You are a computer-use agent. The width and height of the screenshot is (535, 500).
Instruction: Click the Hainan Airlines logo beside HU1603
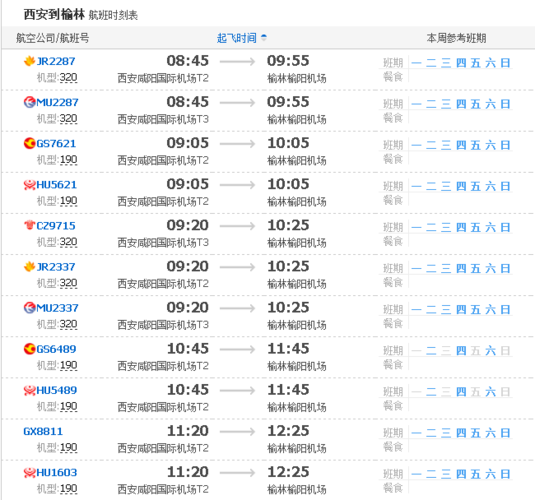(x=29, y=472)
